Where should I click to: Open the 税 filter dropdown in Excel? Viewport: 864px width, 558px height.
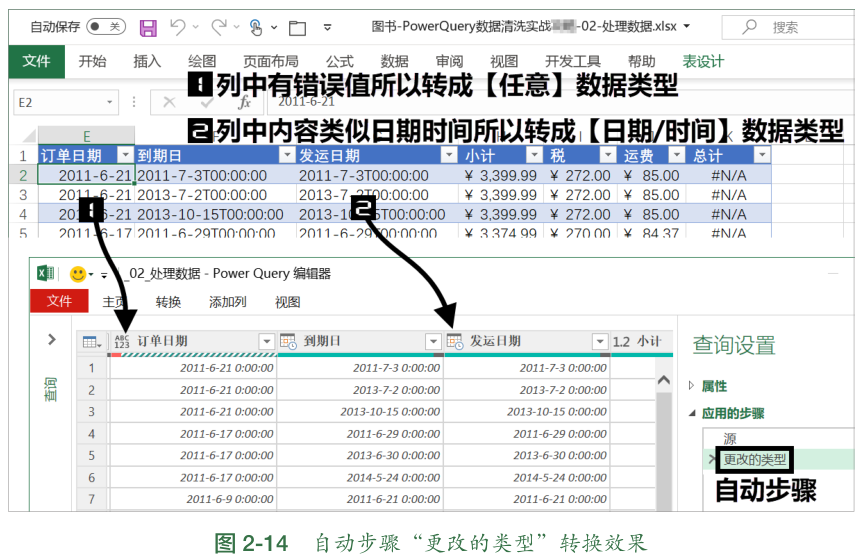(608, 155)
